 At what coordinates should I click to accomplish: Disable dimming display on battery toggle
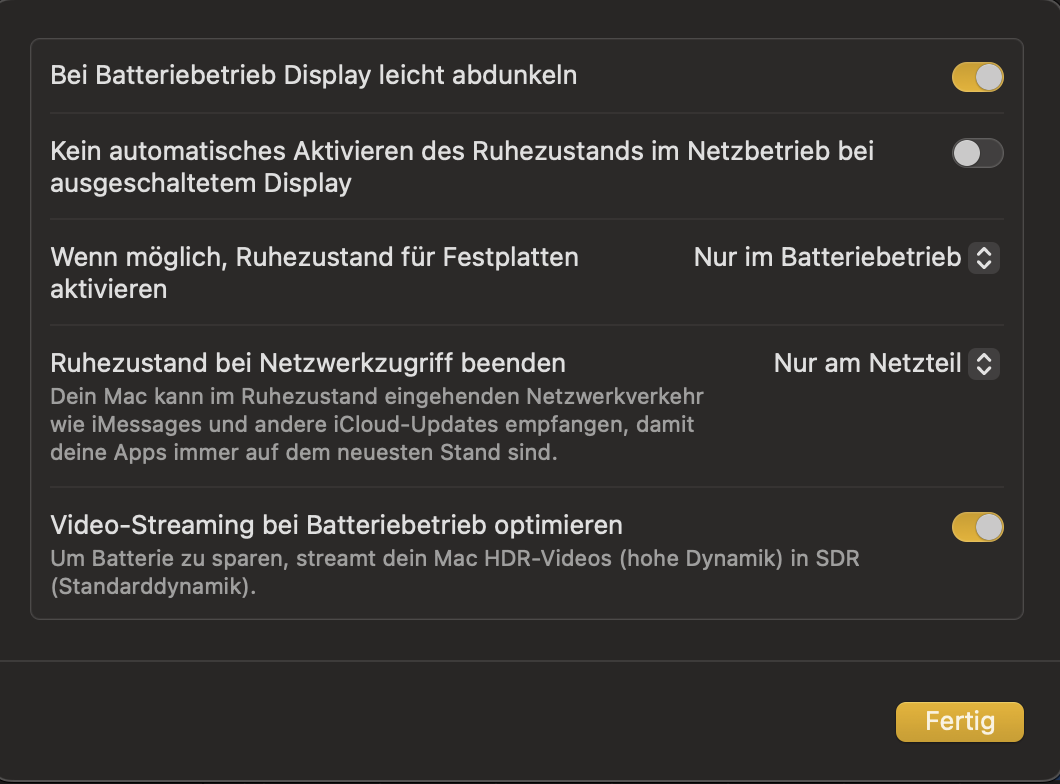tap(977, 77)
